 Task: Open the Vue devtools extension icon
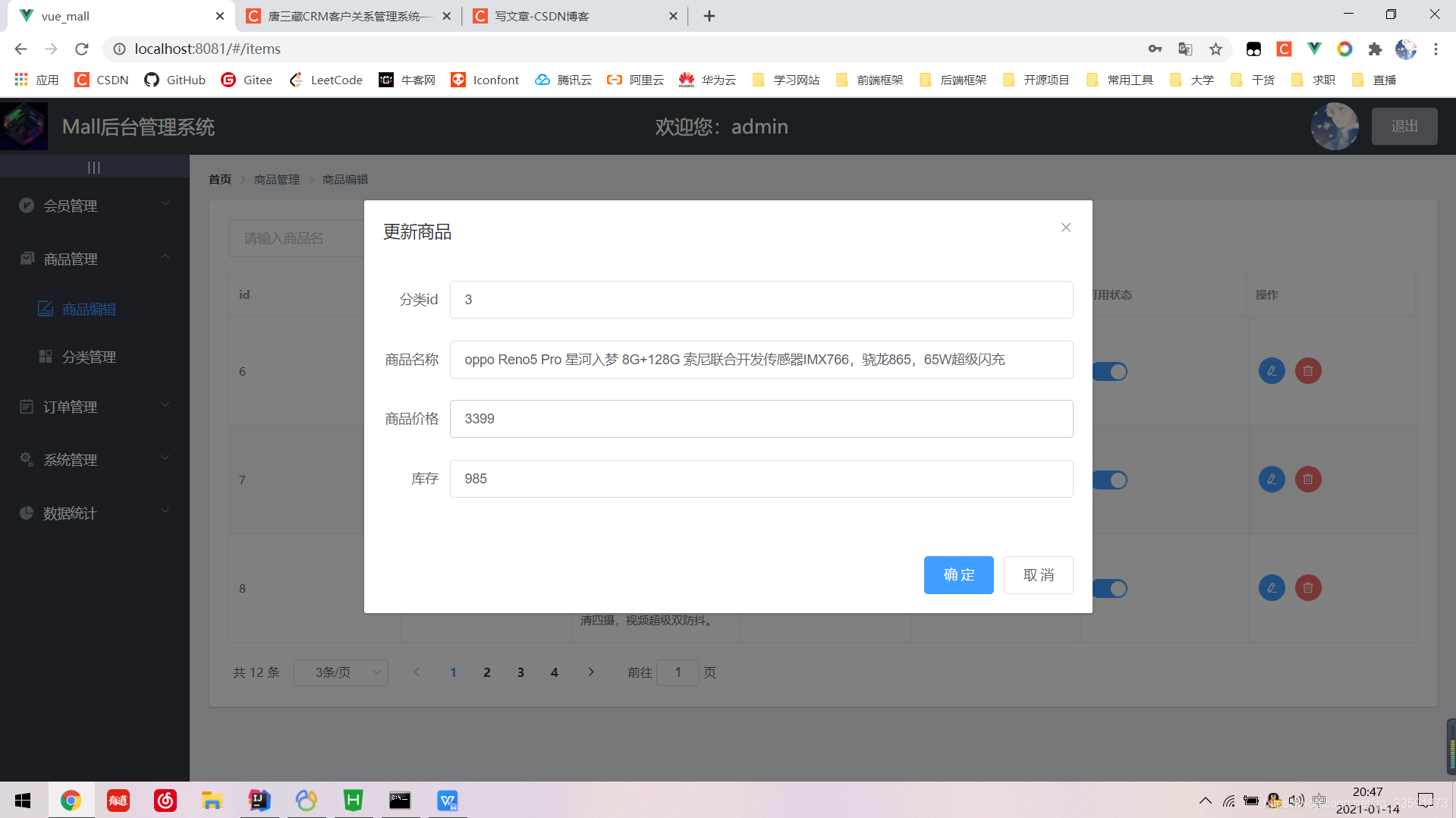pyautogui.click(x=1314, y=49)
